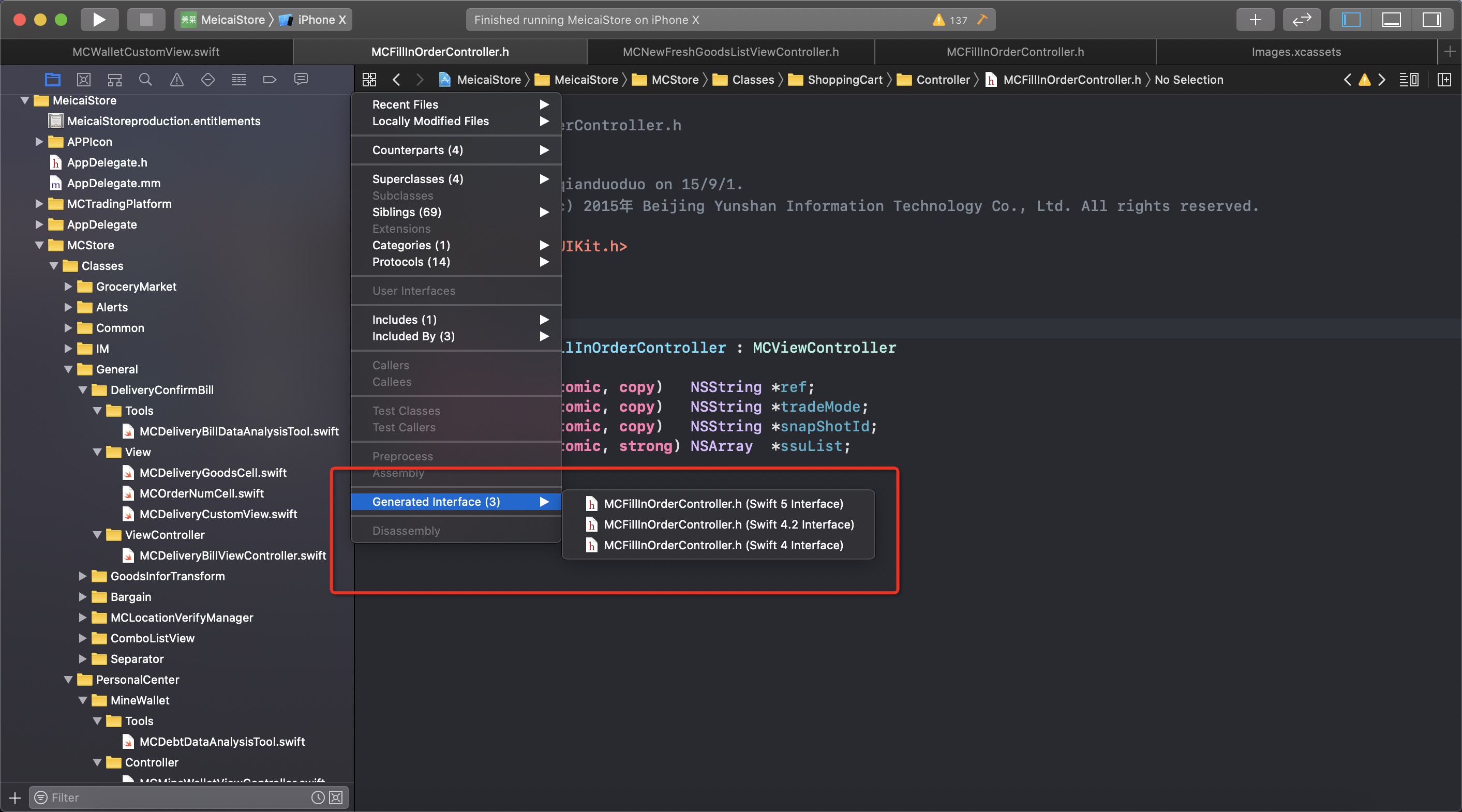Open the Find navigator magnifier
Image resolution: width=1462 pixels, height=812 pixels.
[x=145, y=80]
